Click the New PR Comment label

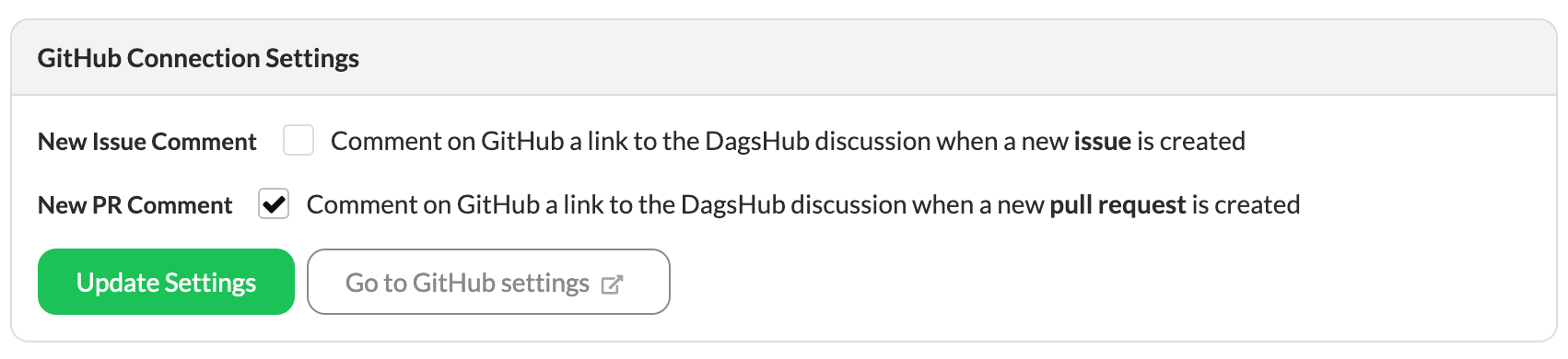point(135,205)
